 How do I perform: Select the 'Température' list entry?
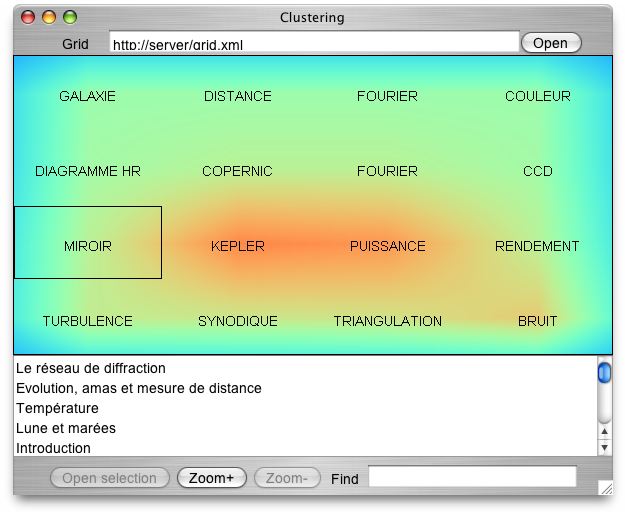(x=58, y=408)
